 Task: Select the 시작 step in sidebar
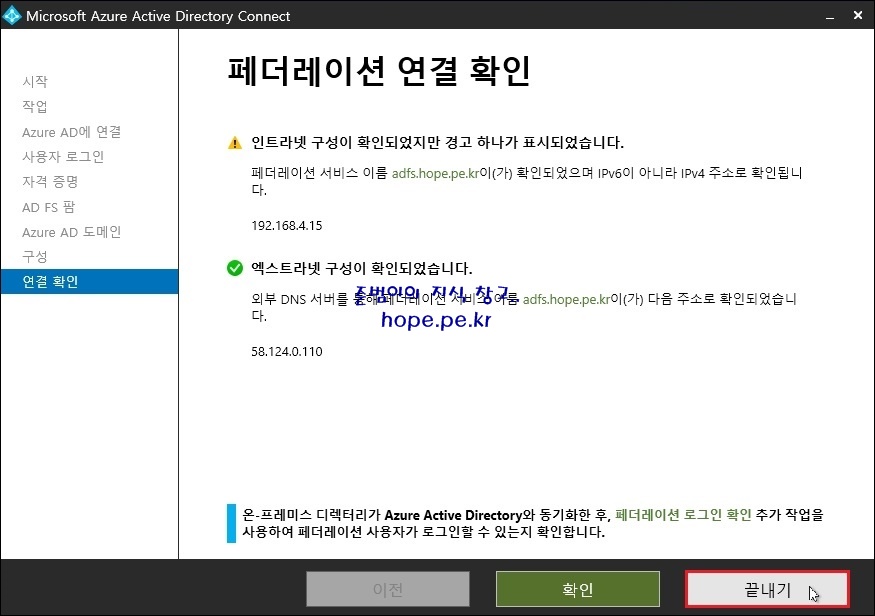[35, 81]
